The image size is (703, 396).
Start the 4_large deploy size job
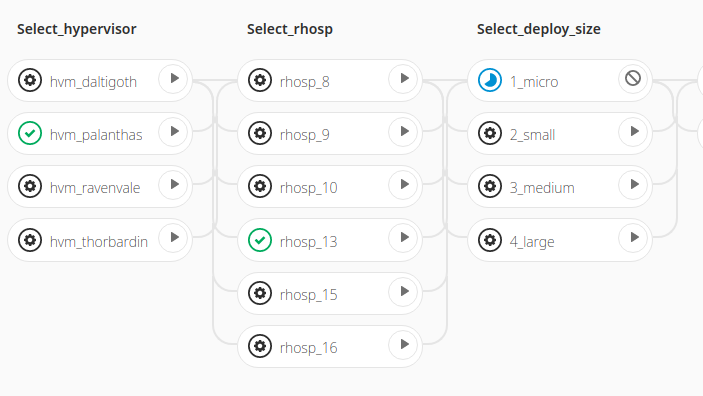coord(633,238)
